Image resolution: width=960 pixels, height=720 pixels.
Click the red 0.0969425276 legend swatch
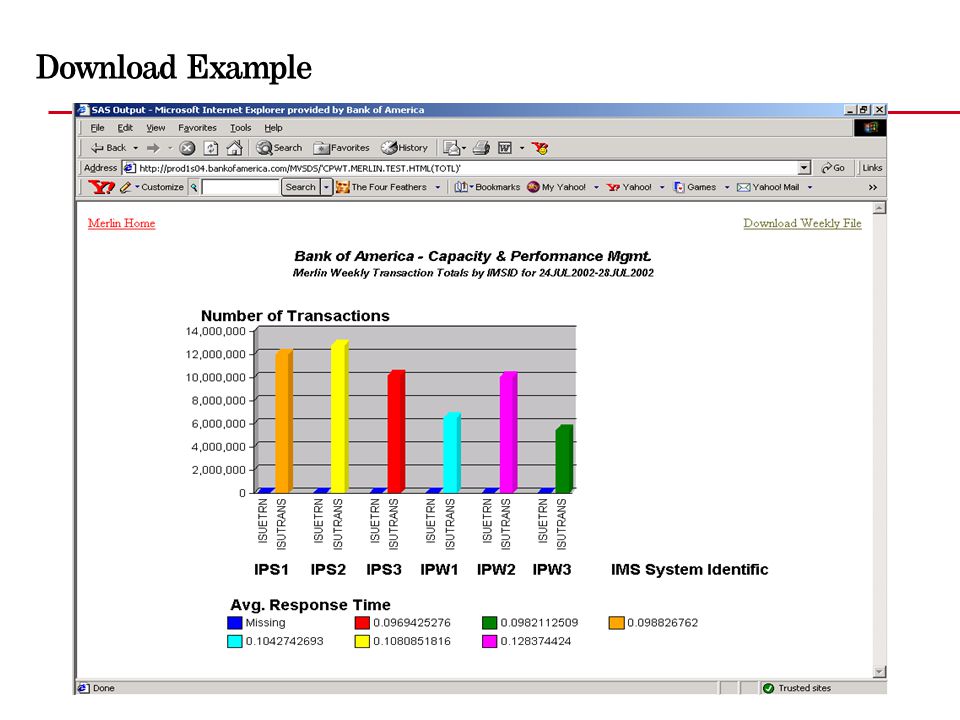pyautogui.click(x=362, y=623)
